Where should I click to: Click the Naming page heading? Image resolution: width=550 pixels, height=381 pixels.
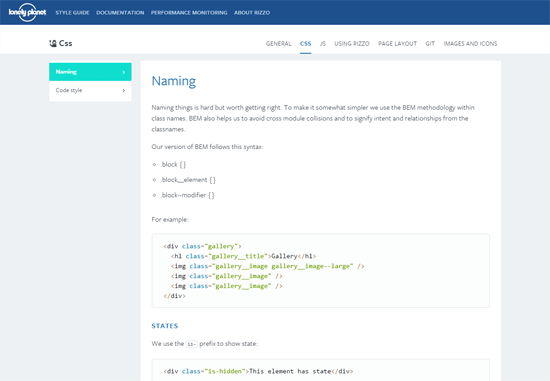pyautogui.click(x=174, y=81)
